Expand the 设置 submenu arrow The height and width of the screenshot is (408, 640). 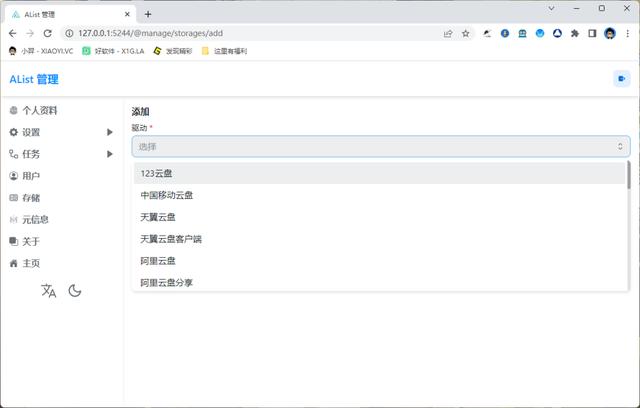pyautogui.click(x=109, y=132)
